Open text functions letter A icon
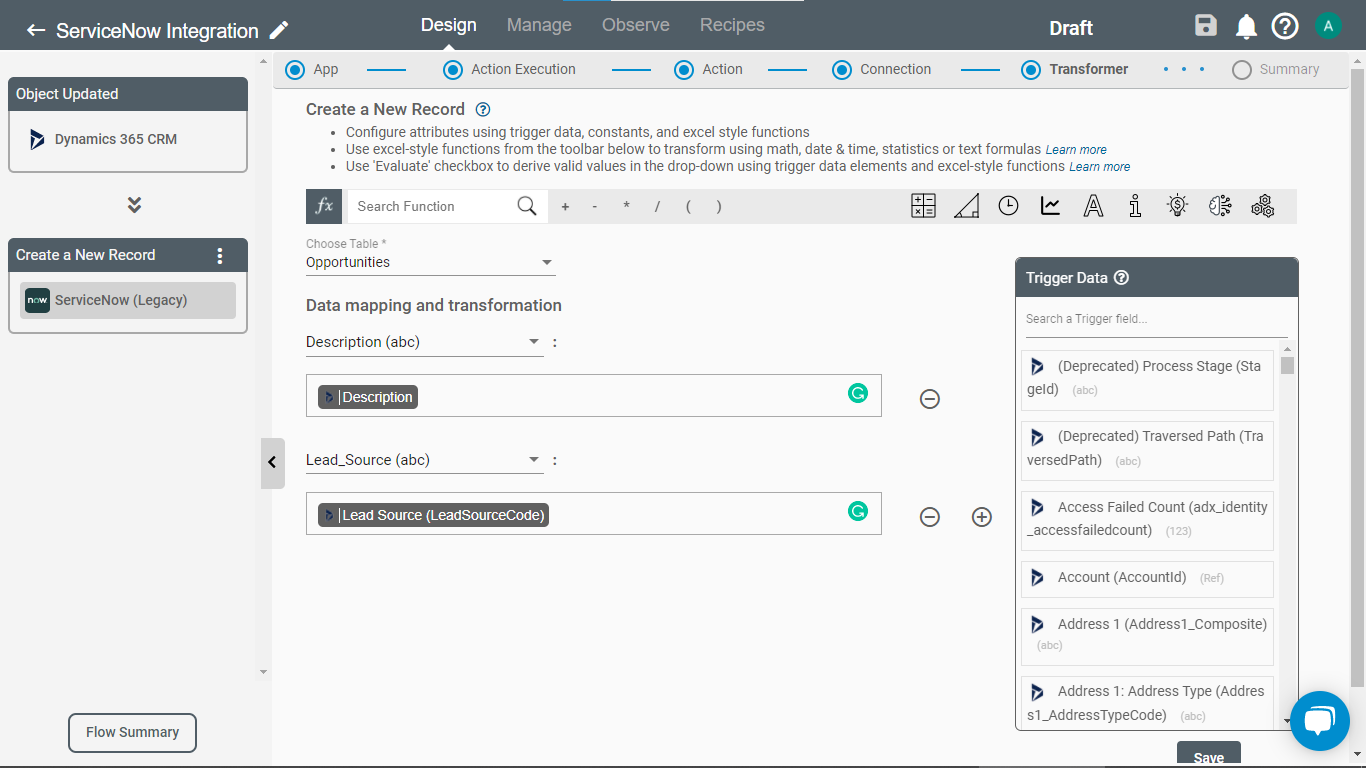This screenshot has width=1366, height=768. (x=1093, y=206)
